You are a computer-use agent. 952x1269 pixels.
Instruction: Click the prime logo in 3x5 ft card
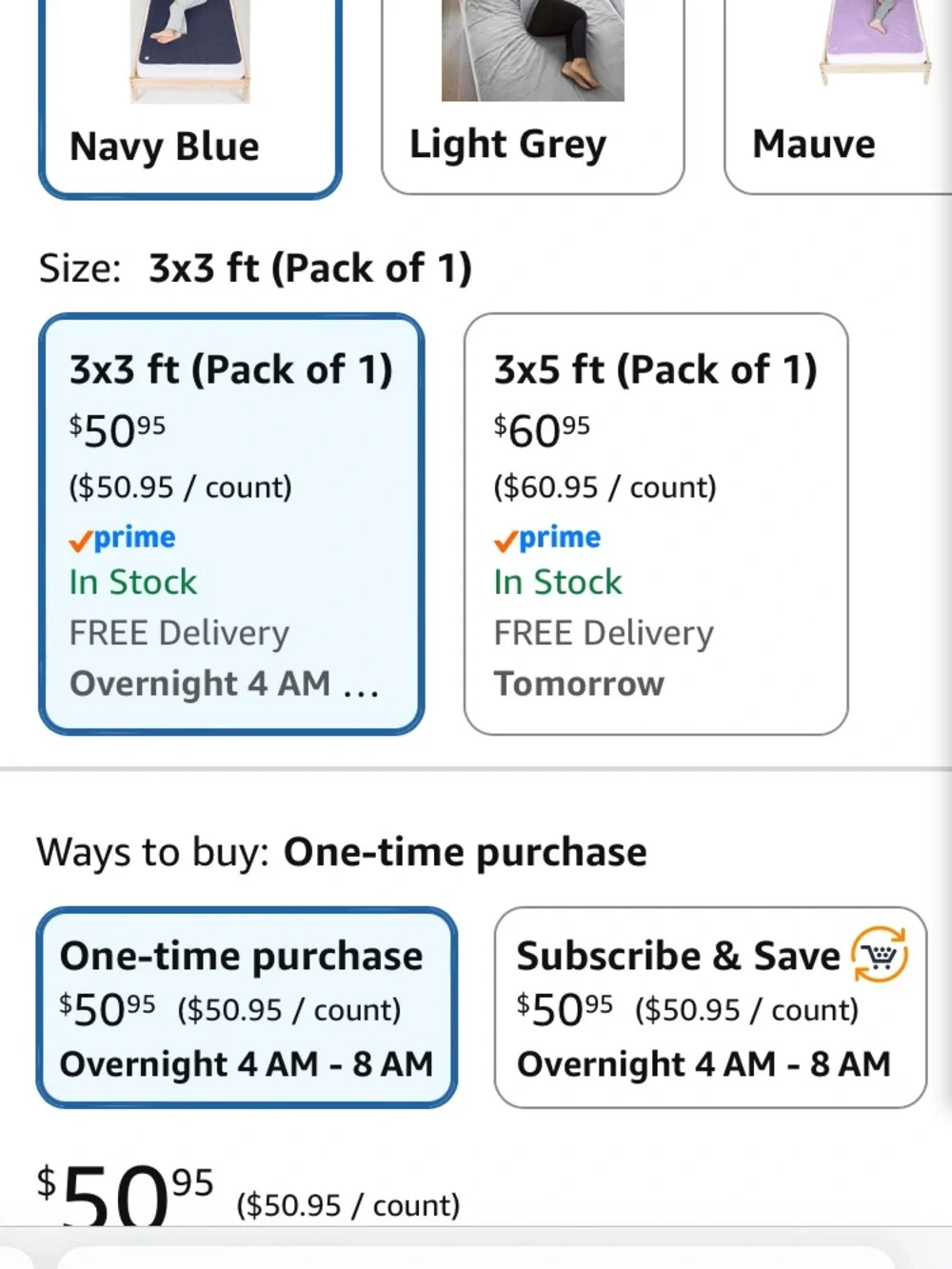[546, 538]
